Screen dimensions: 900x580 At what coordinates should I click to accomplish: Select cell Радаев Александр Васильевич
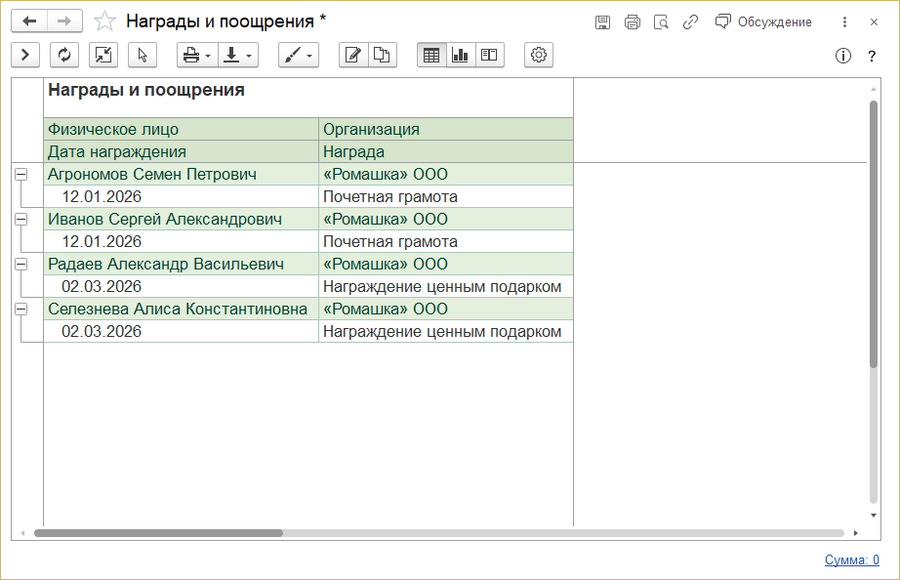pyautogui.click(x=181, y=264)
